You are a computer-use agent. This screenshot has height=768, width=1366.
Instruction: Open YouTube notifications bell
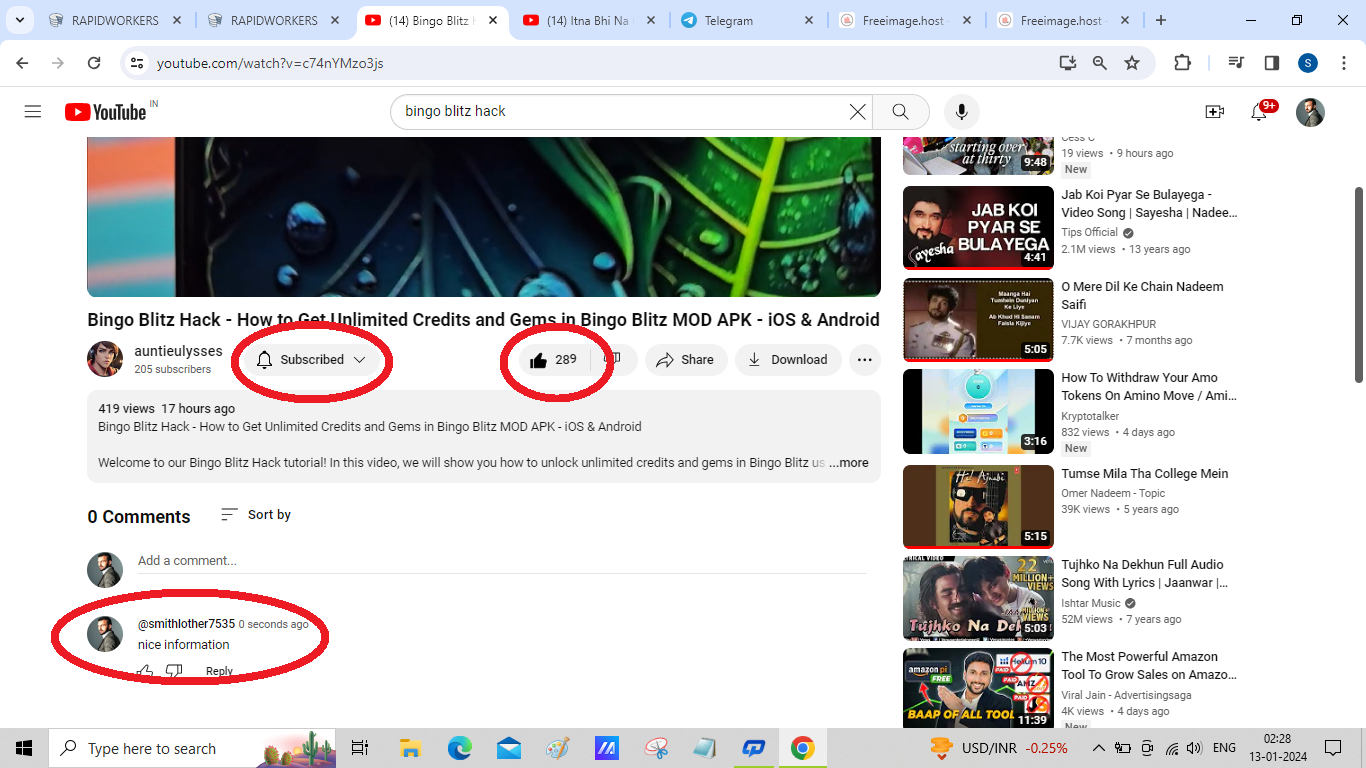tap(1259, 112)
